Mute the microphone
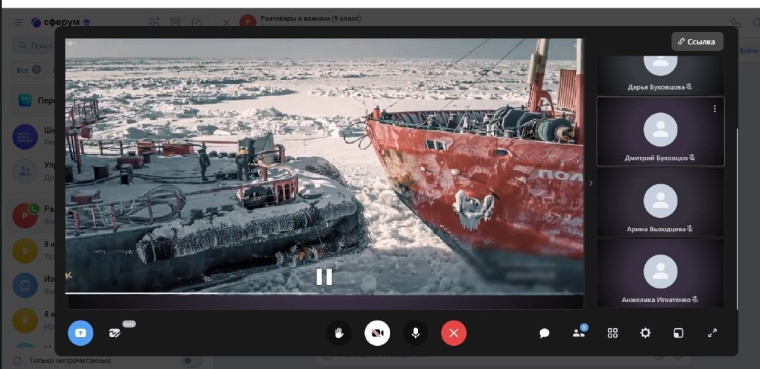 415,333
